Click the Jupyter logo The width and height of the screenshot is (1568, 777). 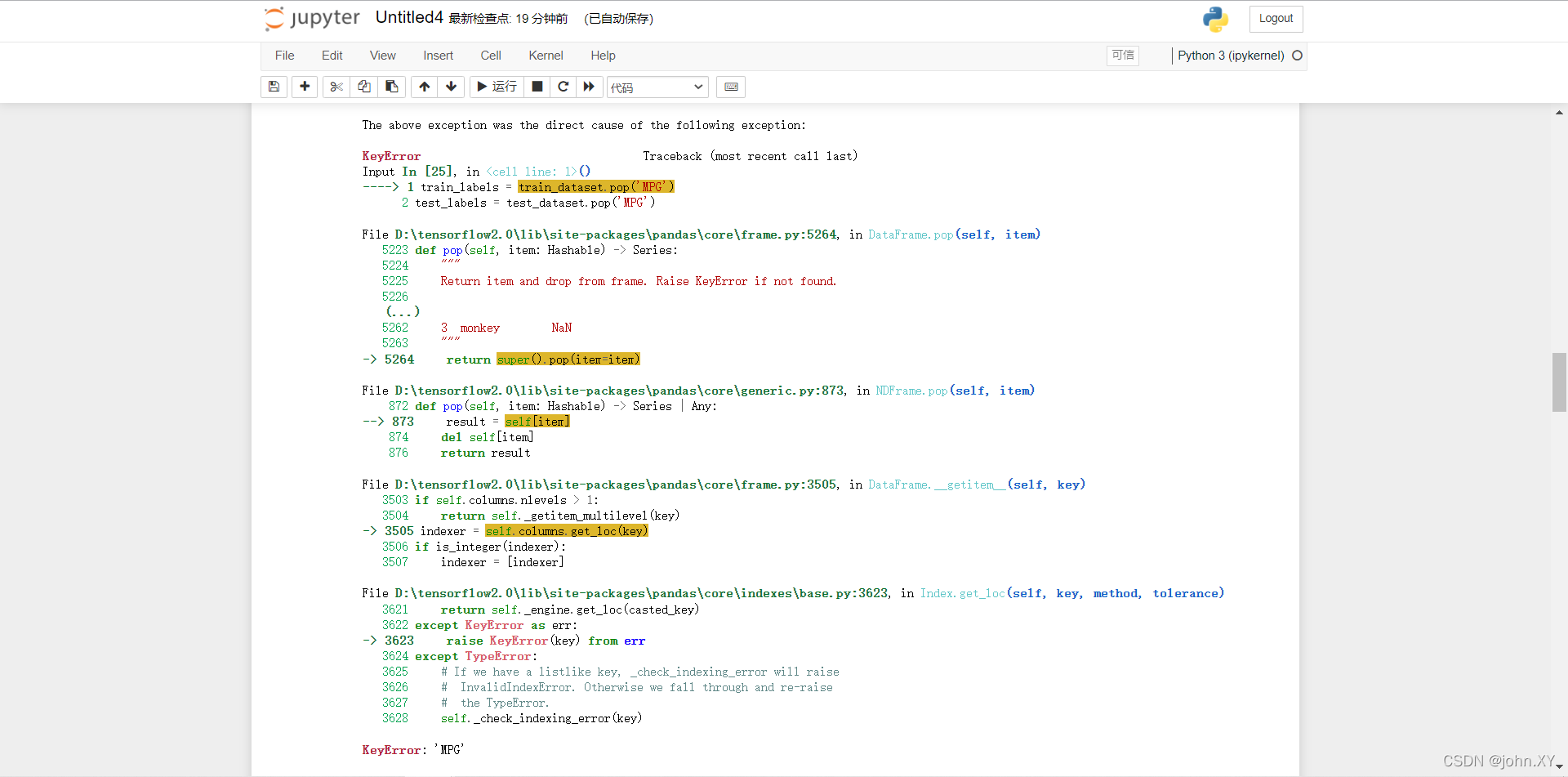coord(313,18)
